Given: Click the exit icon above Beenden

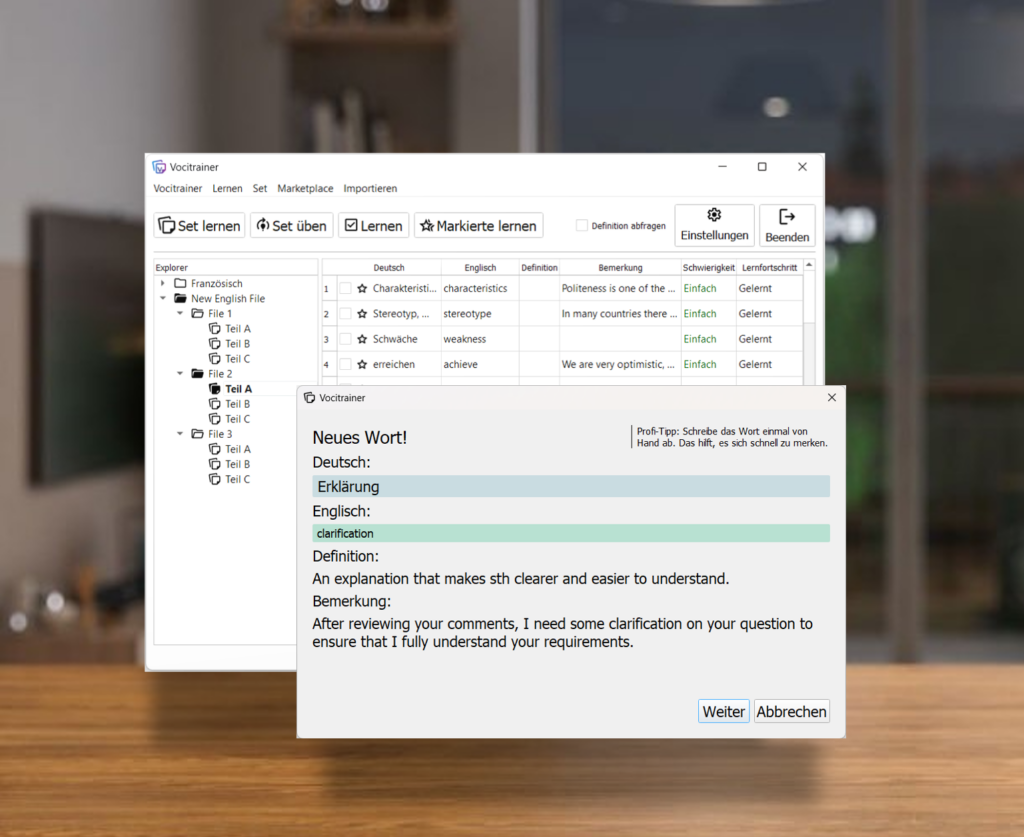Looking at the screenshot, I should pos(787,217).
